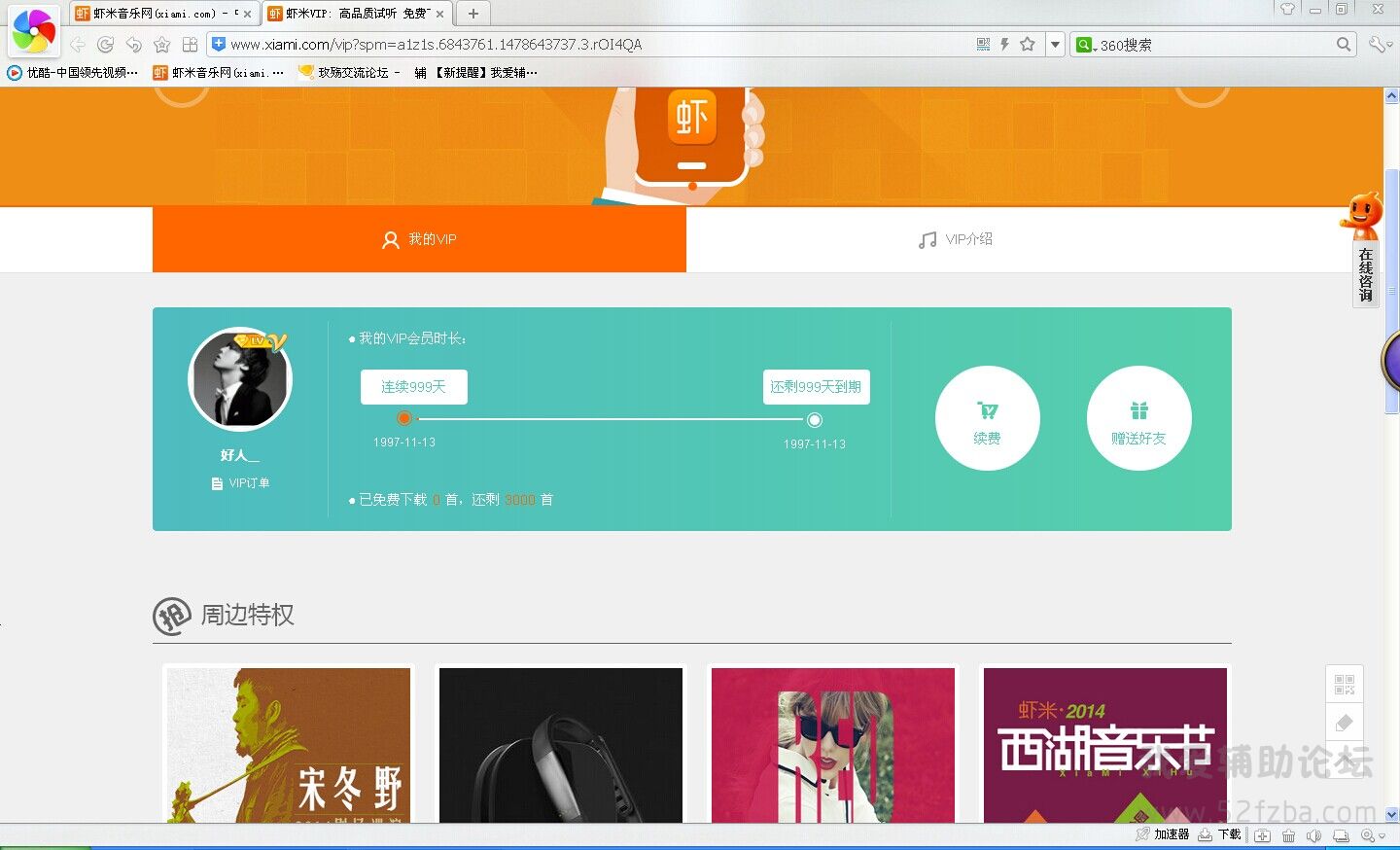Open the 玫殇交流论坛 bookmark
1400x850 pixels.
click(349, 73)
